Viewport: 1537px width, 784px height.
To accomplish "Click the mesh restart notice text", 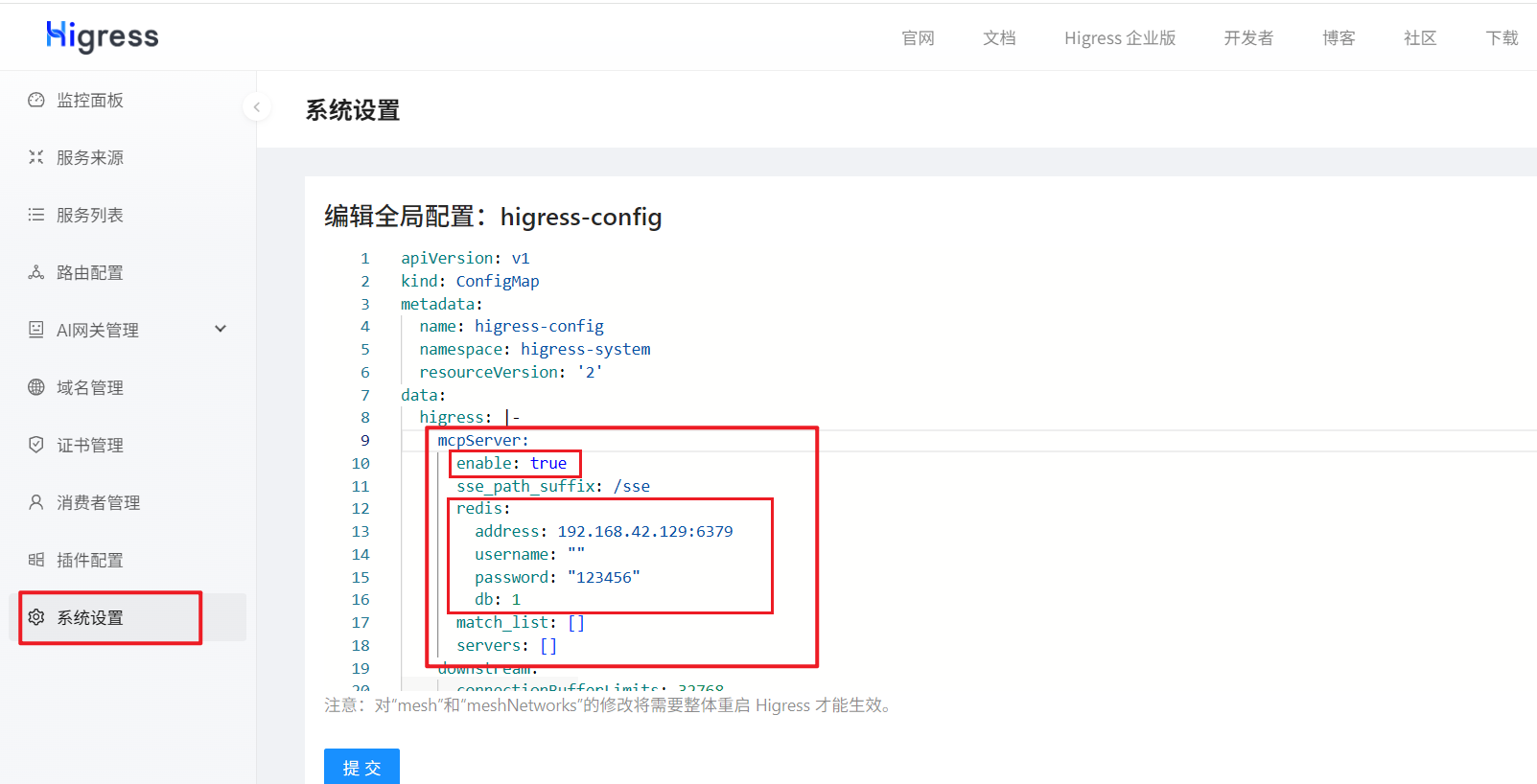I will coord(611,705).
